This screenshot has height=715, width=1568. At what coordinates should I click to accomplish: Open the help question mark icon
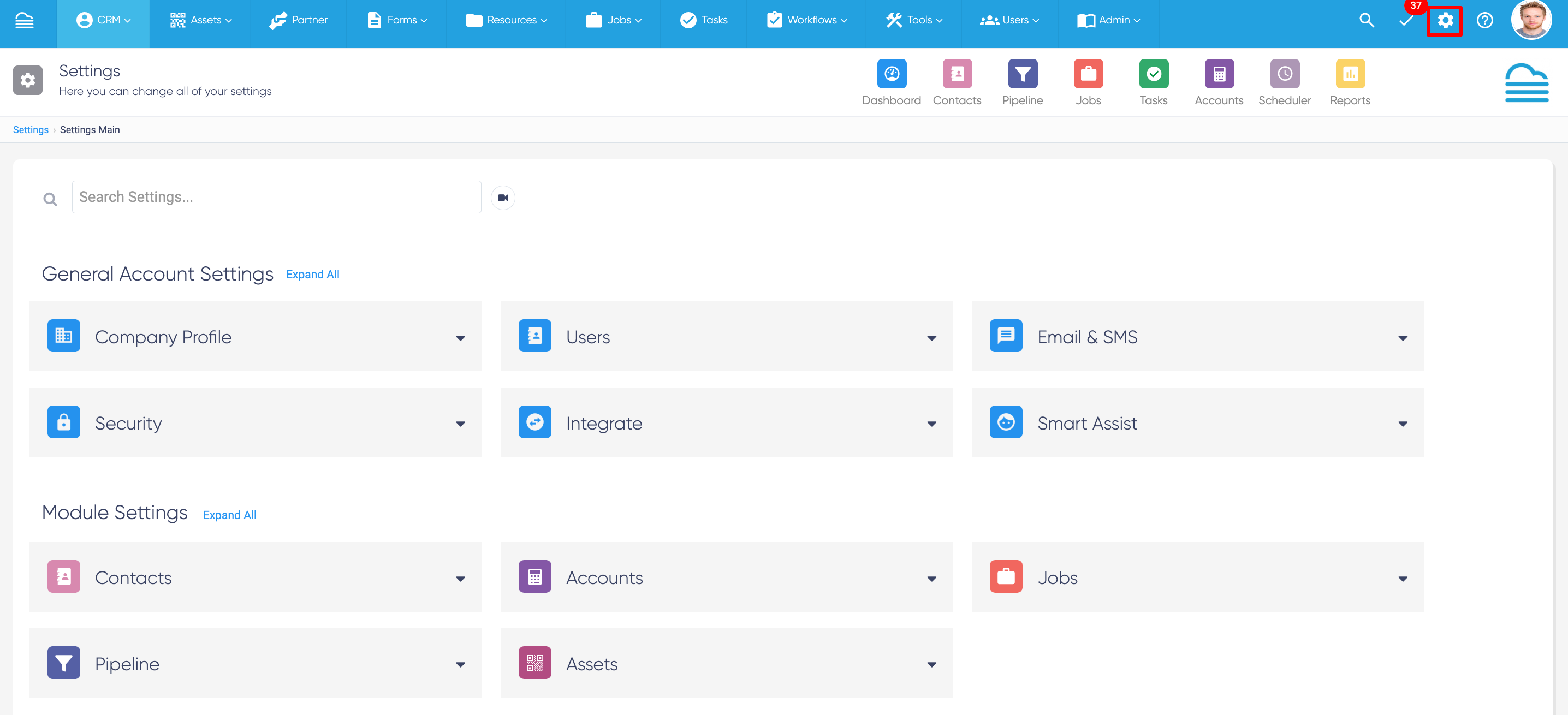pyautogui.click(x=1484, y=20)
